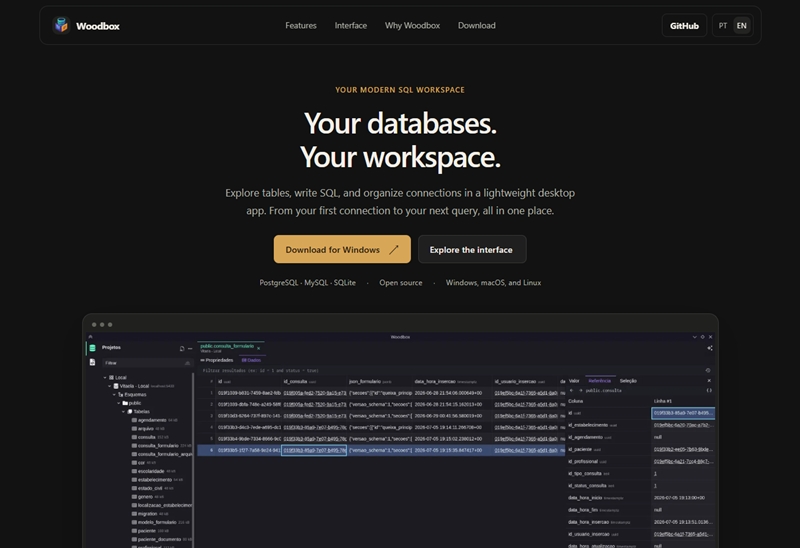Click the arrow icon on Download for Windows
The width and height of the screenshot is (800, 548).
pyautogui.click(x=394, y=250)
